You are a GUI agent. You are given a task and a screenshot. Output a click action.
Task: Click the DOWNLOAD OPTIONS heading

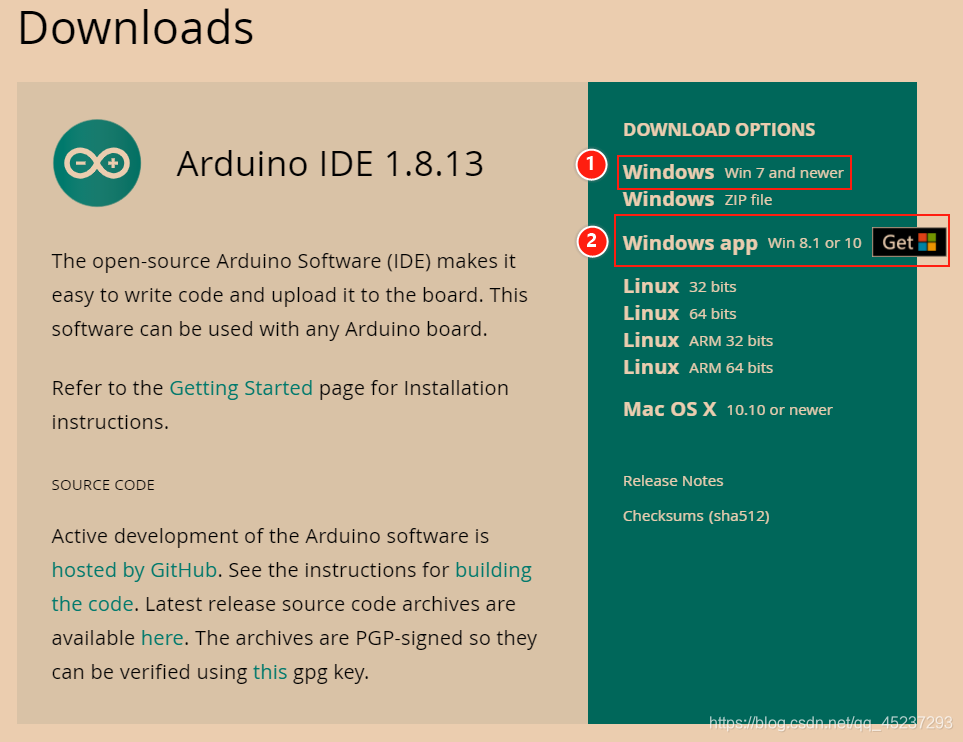[x=719, y=130]
